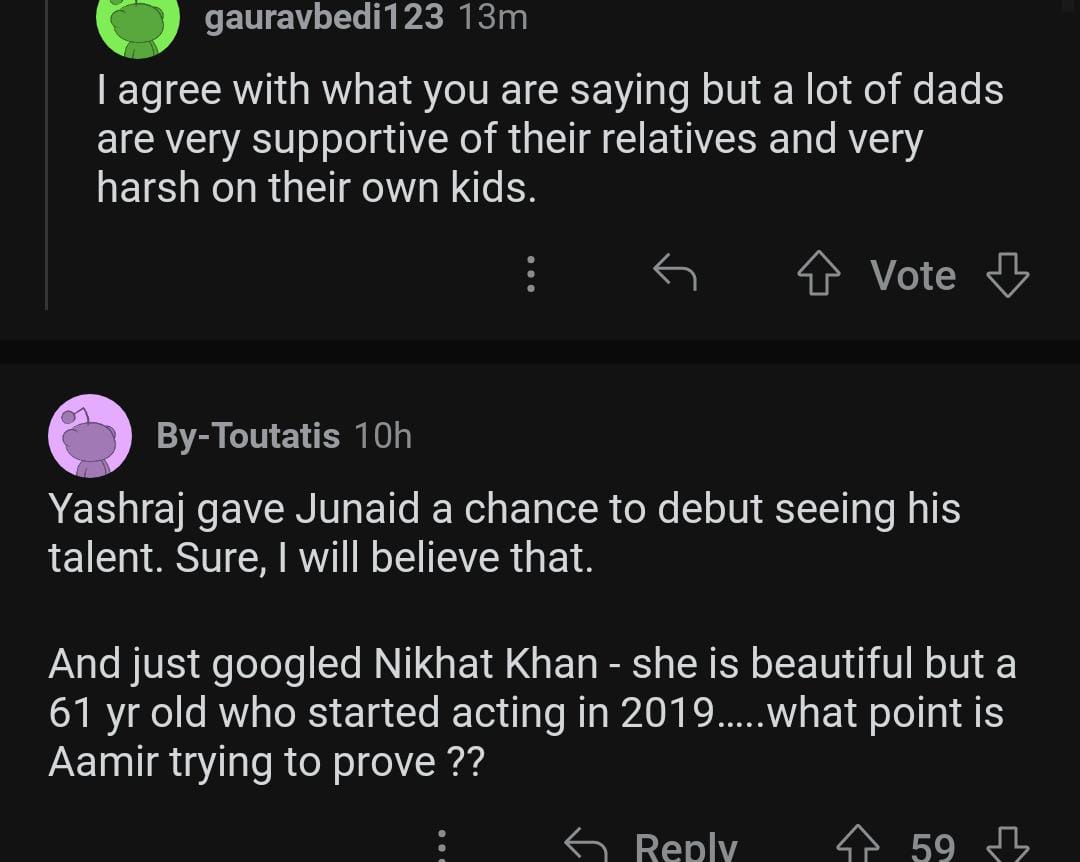This screenshot has height=862, width=1080.
Task: Tap the 13m timestamp
Action: pyautogui.click(x=492, y=18)
